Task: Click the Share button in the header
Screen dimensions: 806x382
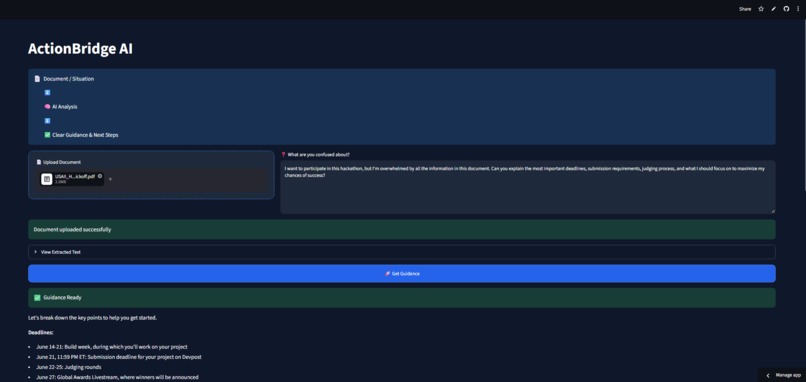Action: (x=745, y=9)
